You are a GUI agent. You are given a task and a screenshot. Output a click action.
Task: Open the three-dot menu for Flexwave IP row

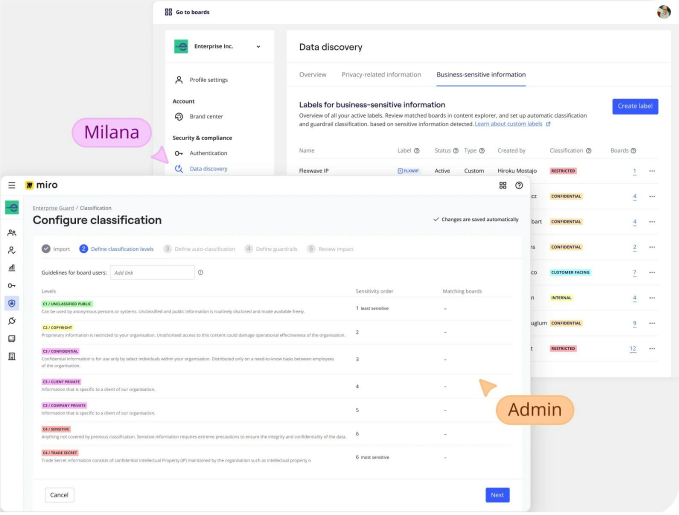click(652, 171)
